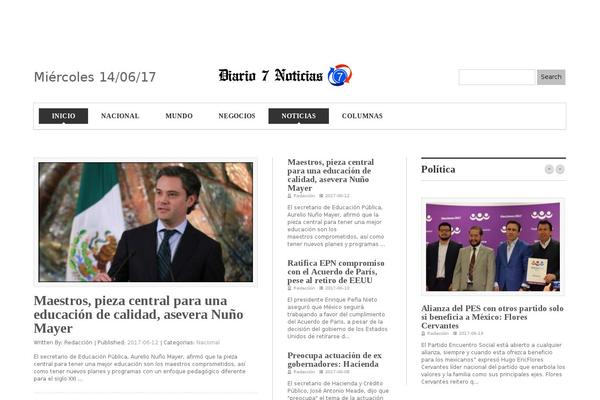600x400 pixels.
Task: Focus the search input field
Action: (x=497, y=77)
